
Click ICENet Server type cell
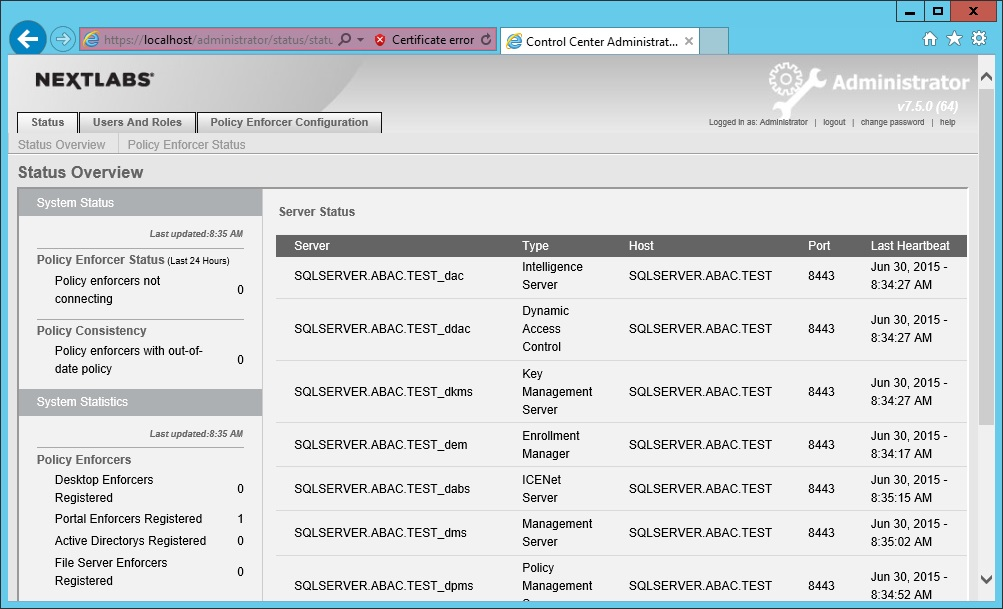click(541, 489)
